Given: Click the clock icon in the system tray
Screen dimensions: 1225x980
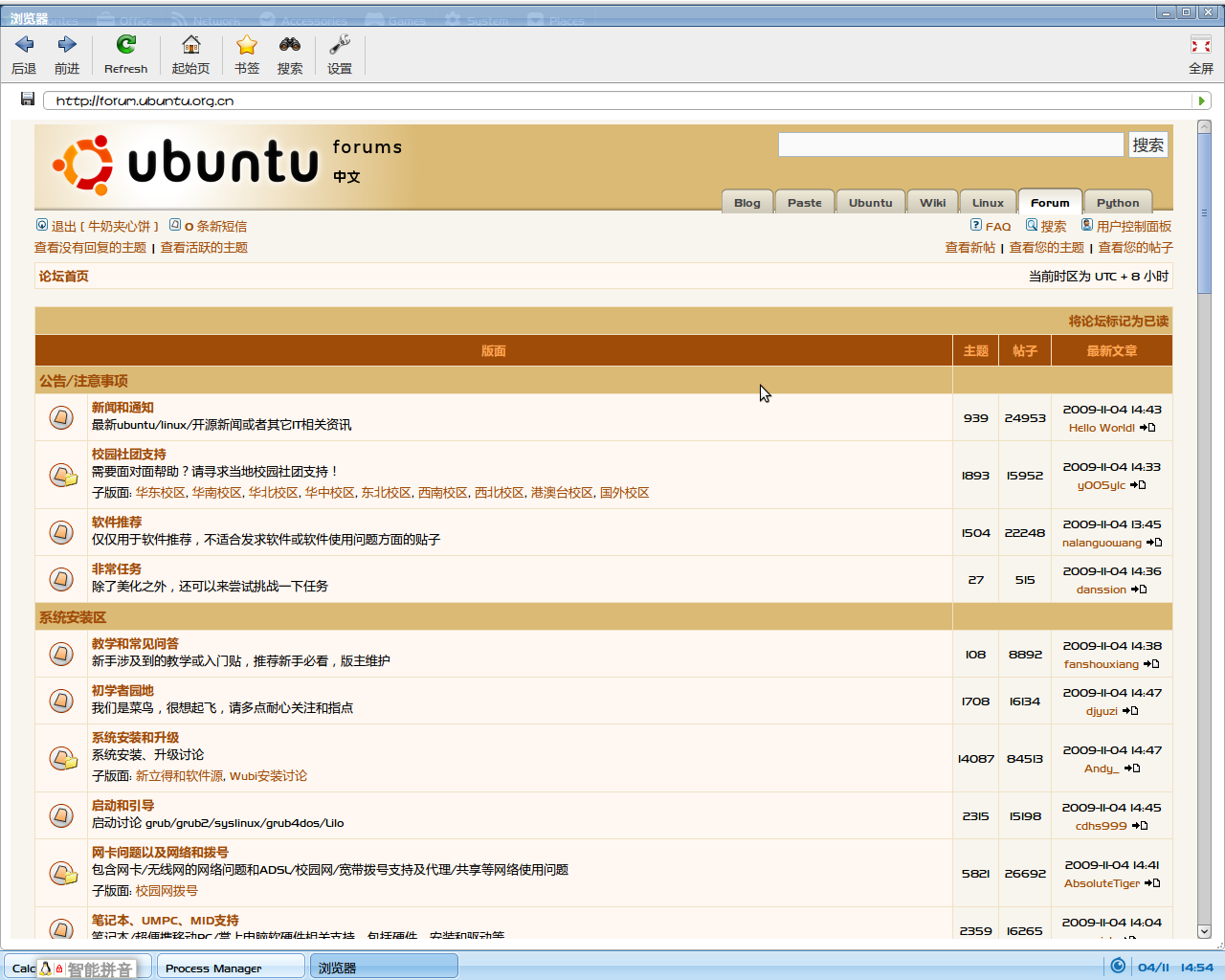Looking at the screenshot, I should [1118, 966].
